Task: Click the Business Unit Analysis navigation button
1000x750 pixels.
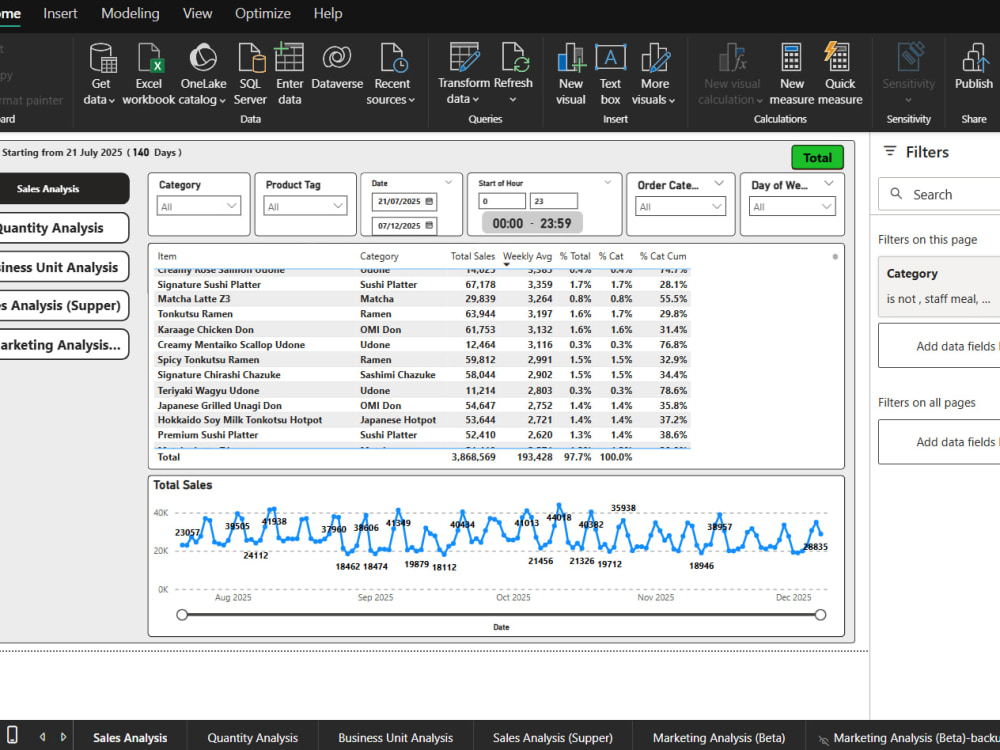Action: pos(63,267)
